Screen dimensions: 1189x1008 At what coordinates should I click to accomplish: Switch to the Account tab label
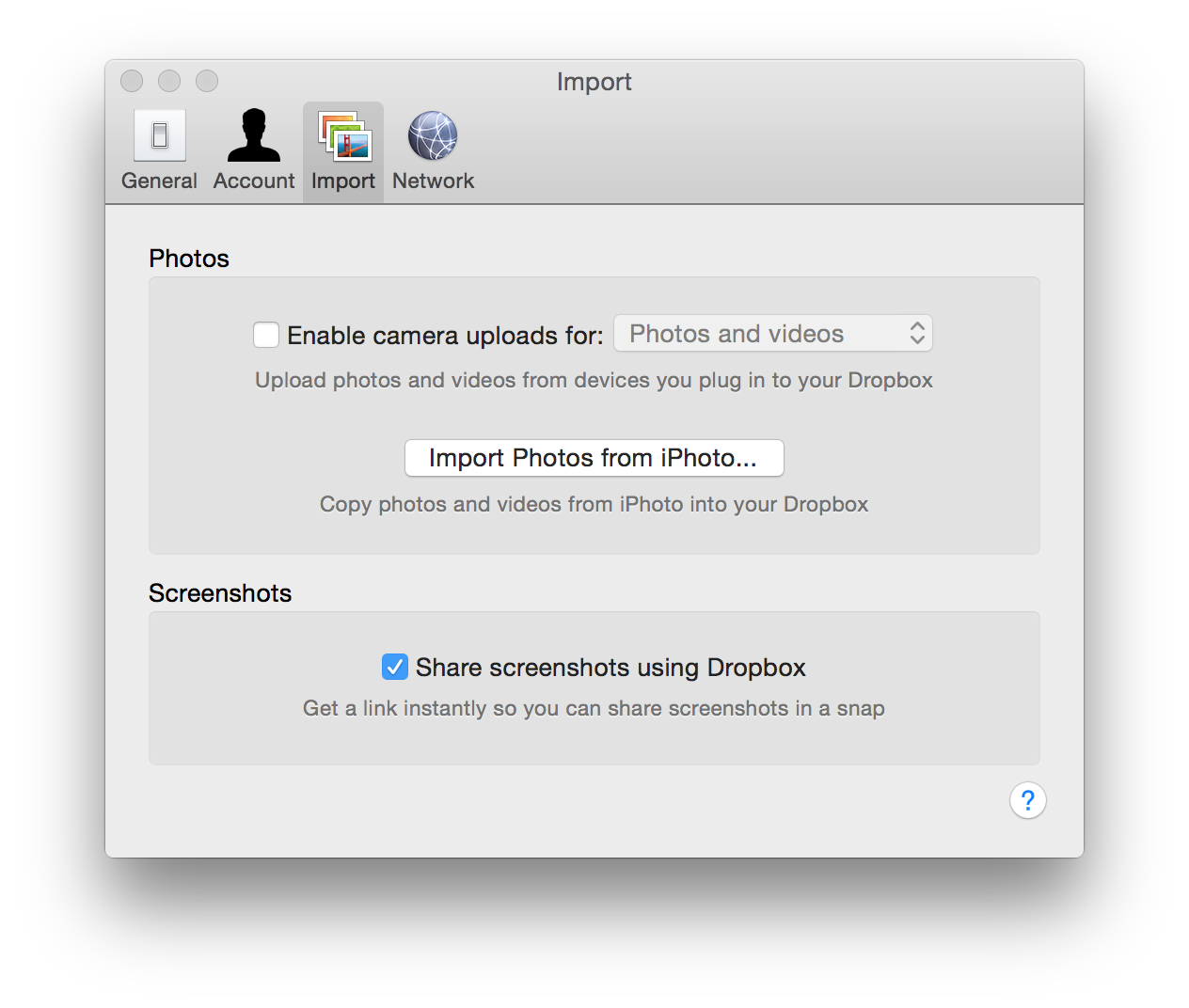(x=254, y=181)
